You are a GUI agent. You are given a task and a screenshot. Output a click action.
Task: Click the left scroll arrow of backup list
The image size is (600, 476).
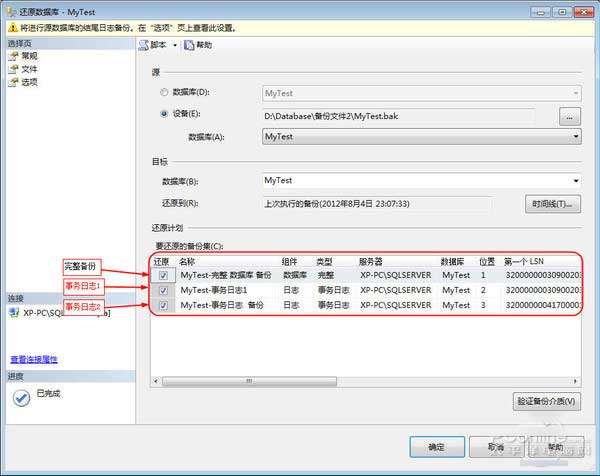click(156, 381)
